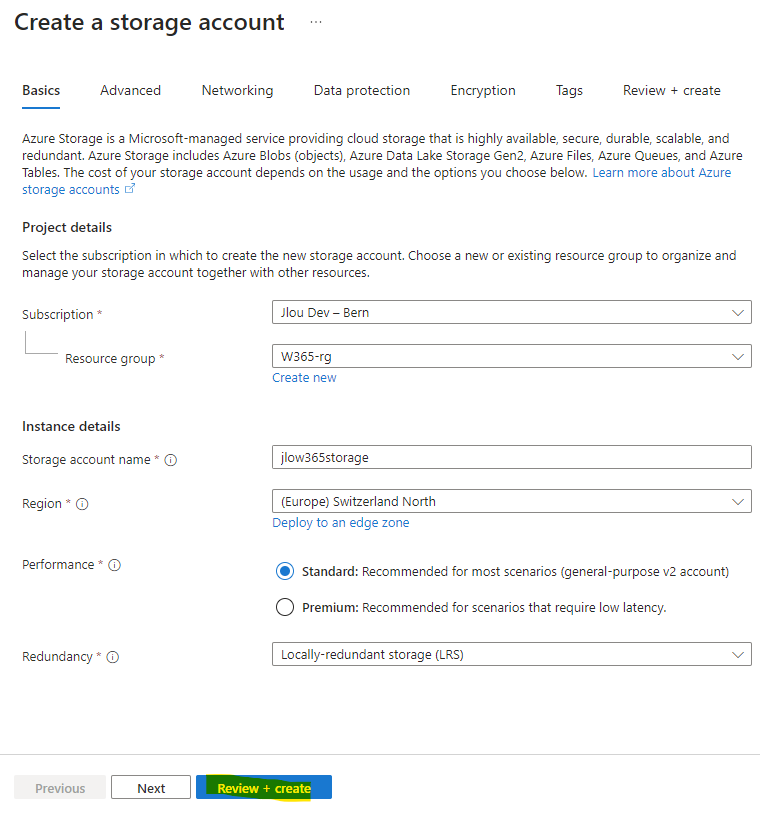
Task: Open the Encryption tab
Action: pos(483,90)
